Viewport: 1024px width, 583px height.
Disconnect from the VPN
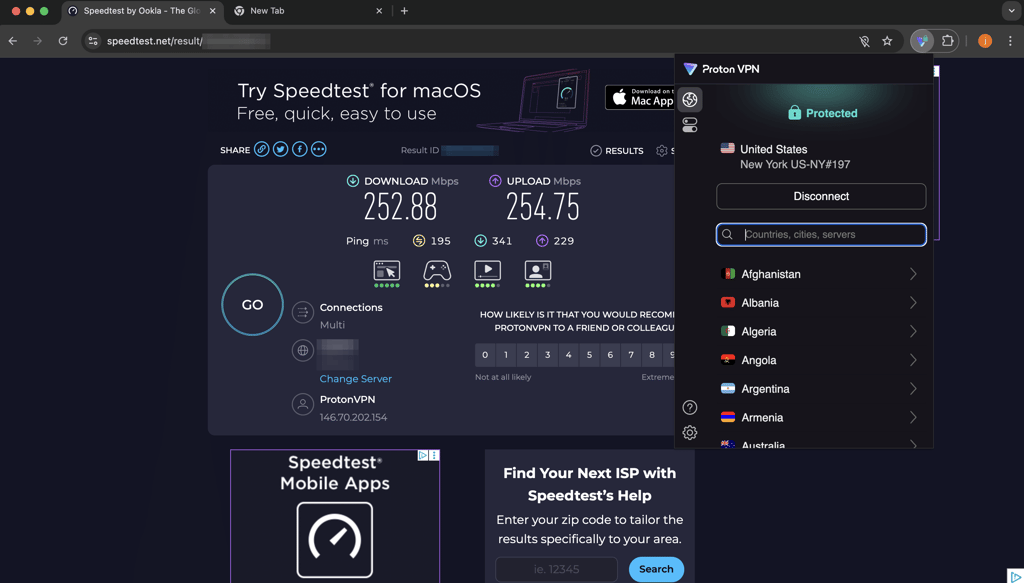pyautogui.click(x=821, y=197)
